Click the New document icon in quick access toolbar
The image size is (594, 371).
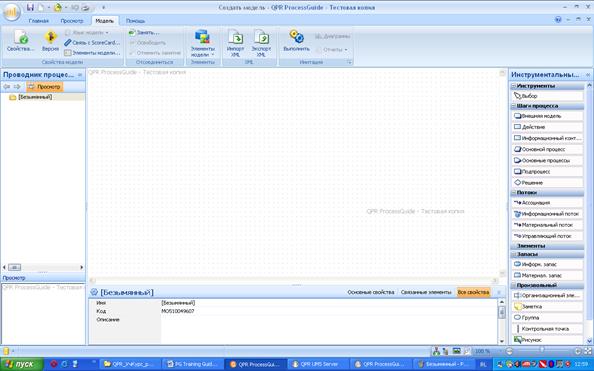40,7
